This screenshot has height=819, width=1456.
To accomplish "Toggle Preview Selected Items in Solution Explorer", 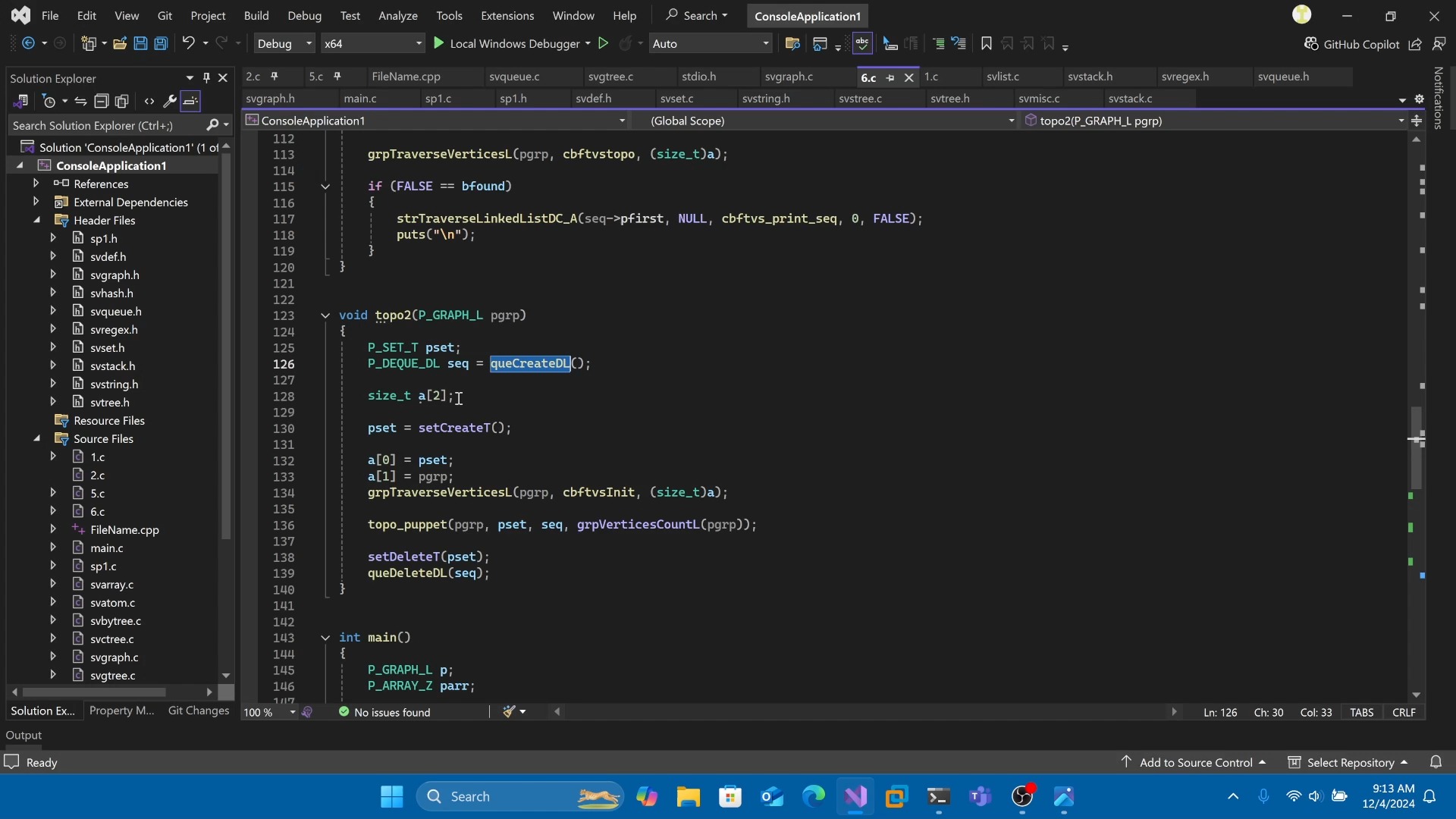I will click(x=190, y=101).
